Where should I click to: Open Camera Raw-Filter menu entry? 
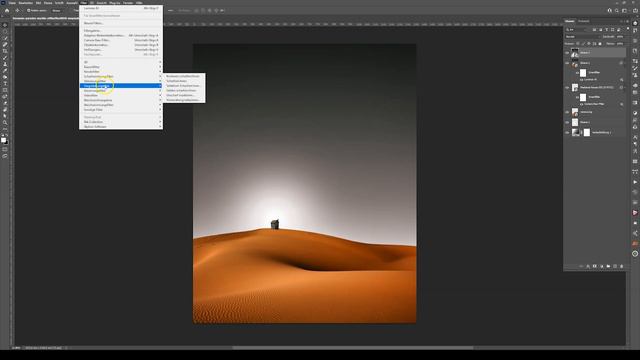121,40
